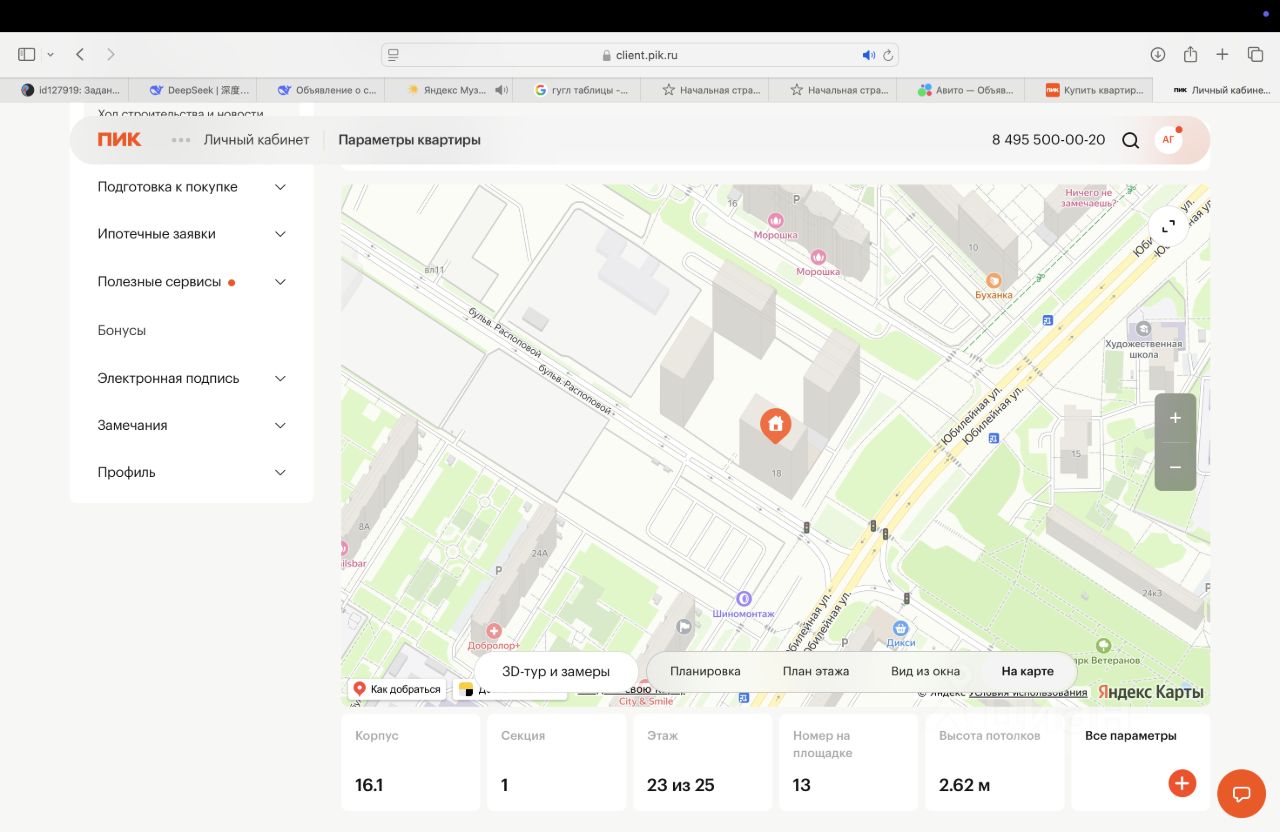Click the orange house marker on map

775,425
